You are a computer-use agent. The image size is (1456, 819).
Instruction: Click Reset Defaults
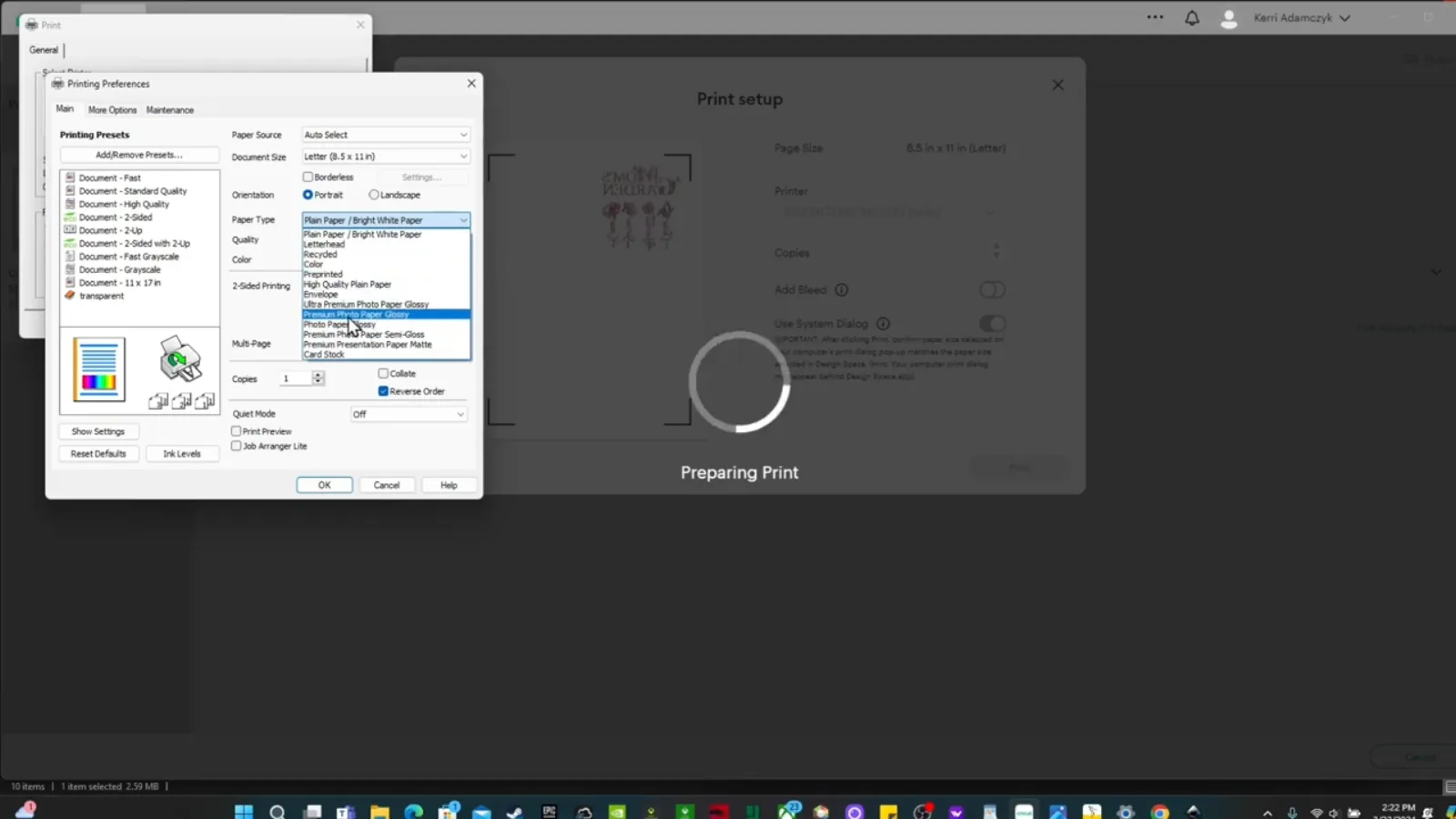(x=98, y=454)
